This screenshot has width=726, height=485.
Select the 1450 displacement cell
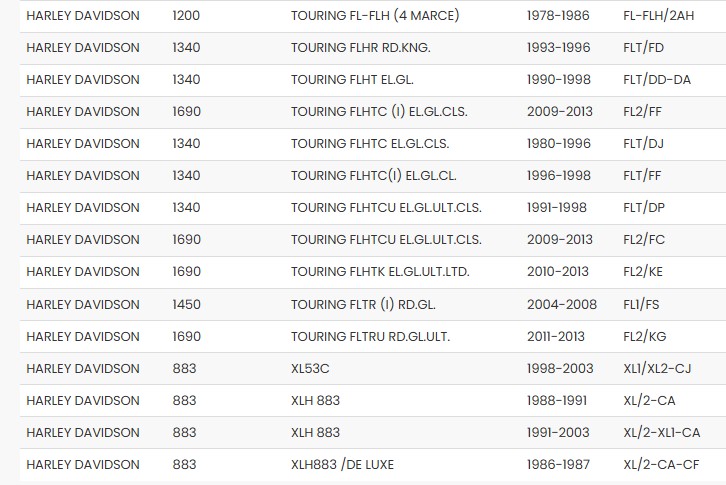click(186, 304)
